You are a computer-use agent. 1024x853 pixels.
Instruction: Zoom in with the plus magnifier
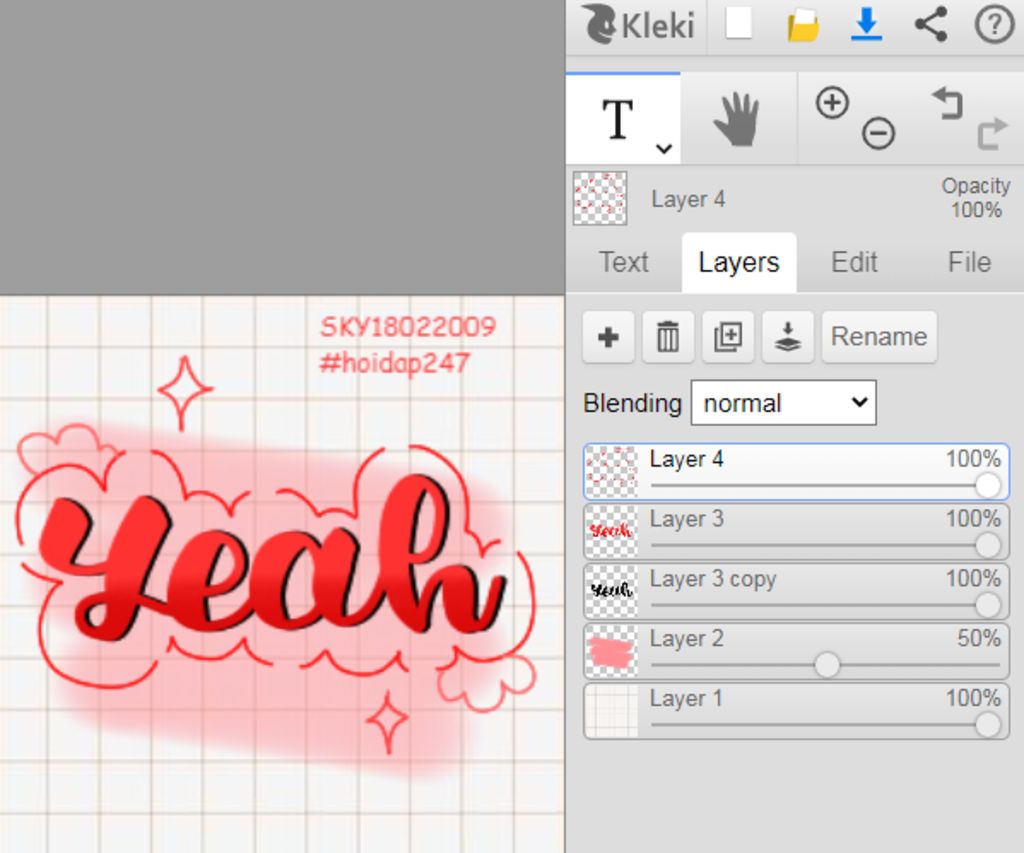[x=832, y=103]
